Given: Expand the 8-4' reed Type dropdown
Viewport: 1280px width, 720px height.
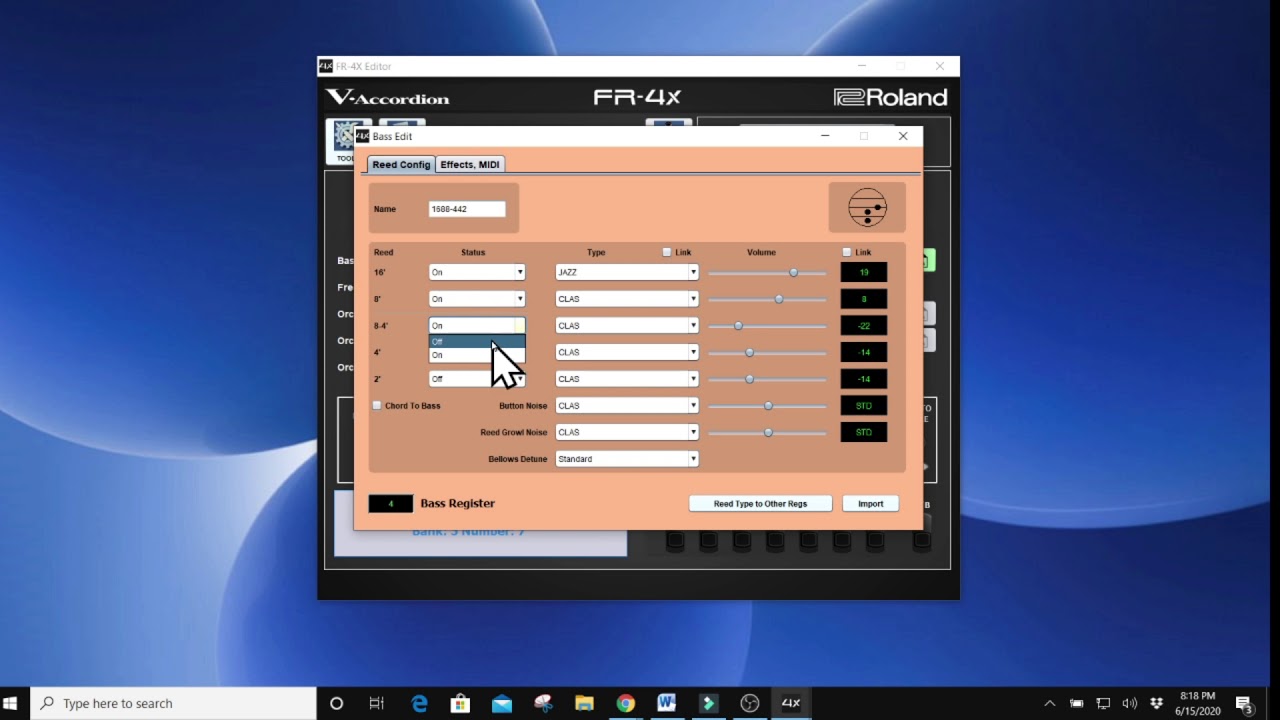Looking at the screenshot, I should 627,325.
